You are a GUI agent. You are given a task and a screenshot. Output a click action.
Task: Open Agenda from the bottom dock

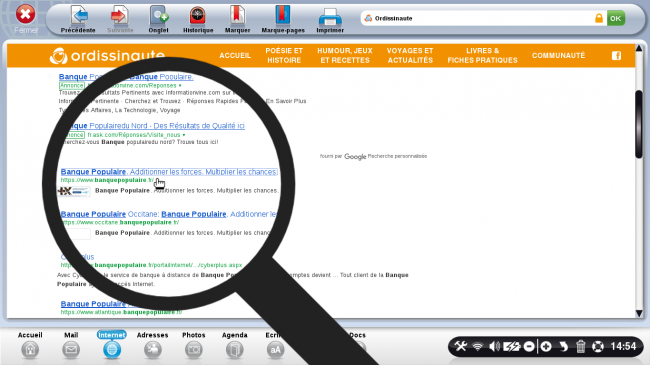(235, 349)
